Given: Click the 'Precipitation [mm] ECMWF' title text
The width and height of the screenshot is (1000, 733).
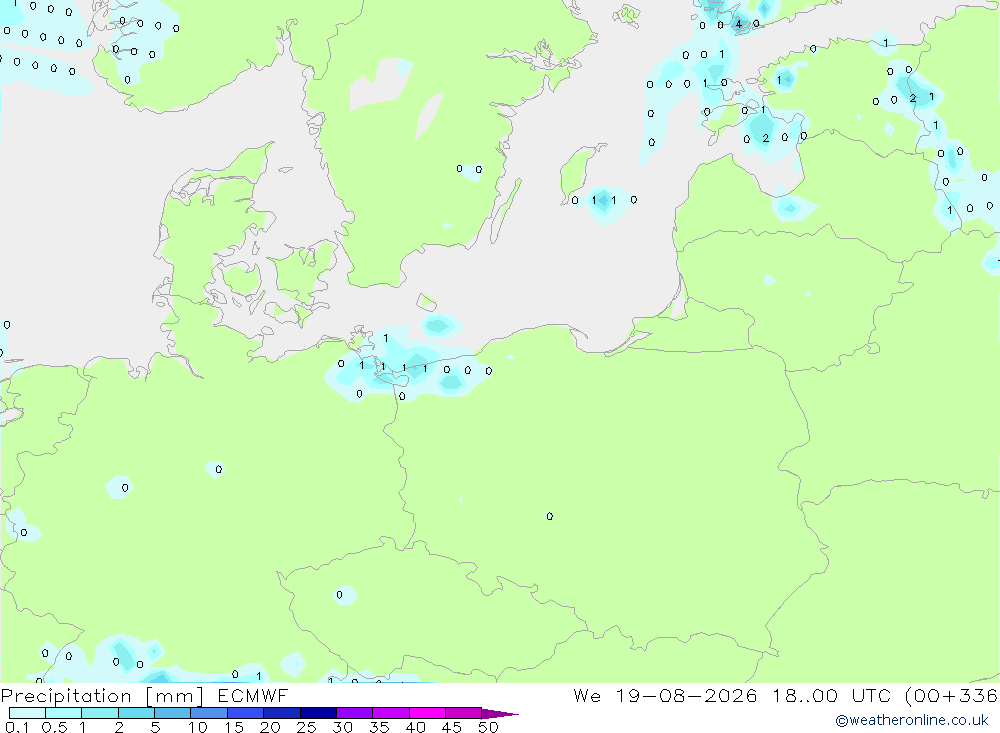Looking at the screenshot, I should click(x=145, y=696).
